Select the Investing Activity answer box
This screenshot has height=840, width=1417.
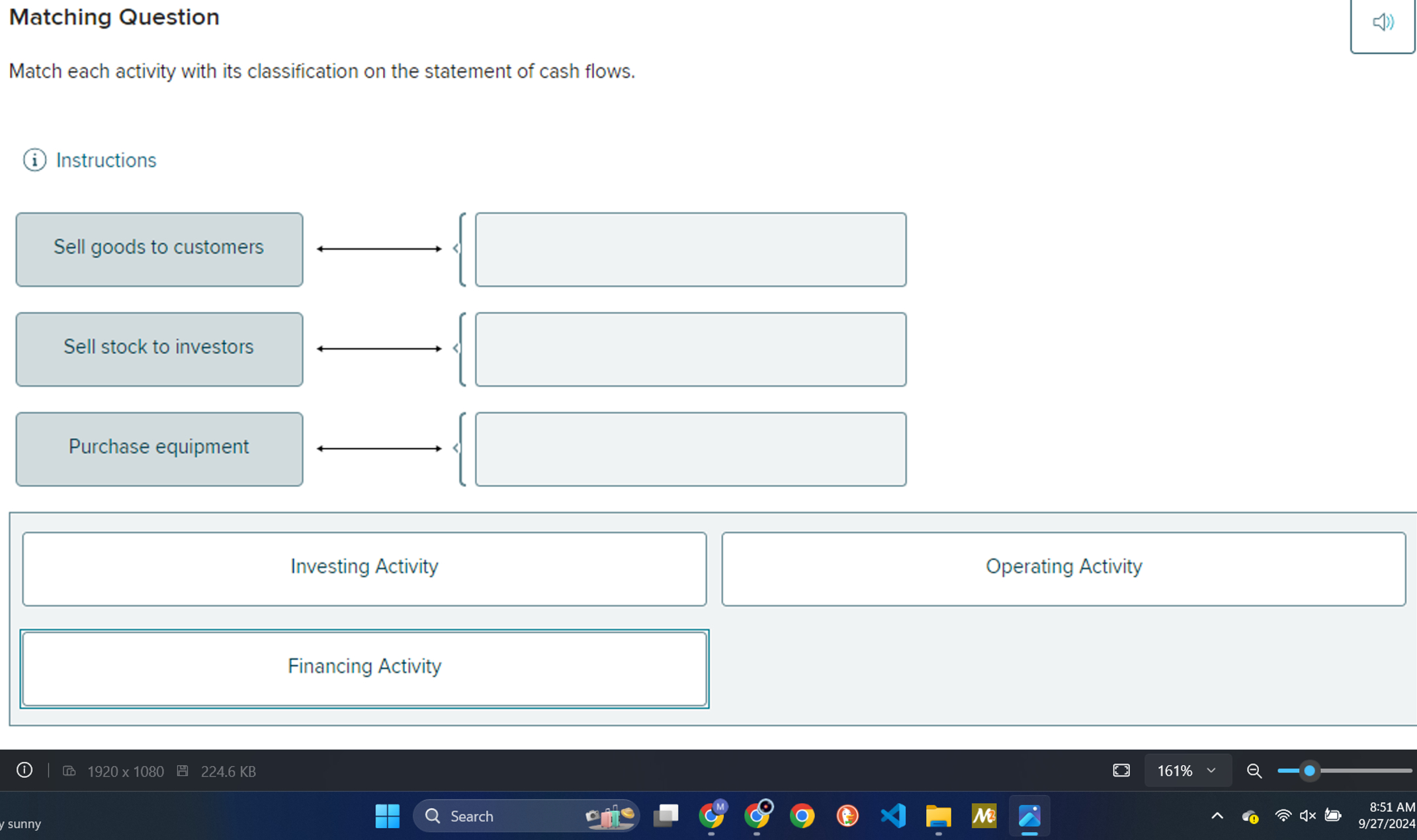point(364,567)
